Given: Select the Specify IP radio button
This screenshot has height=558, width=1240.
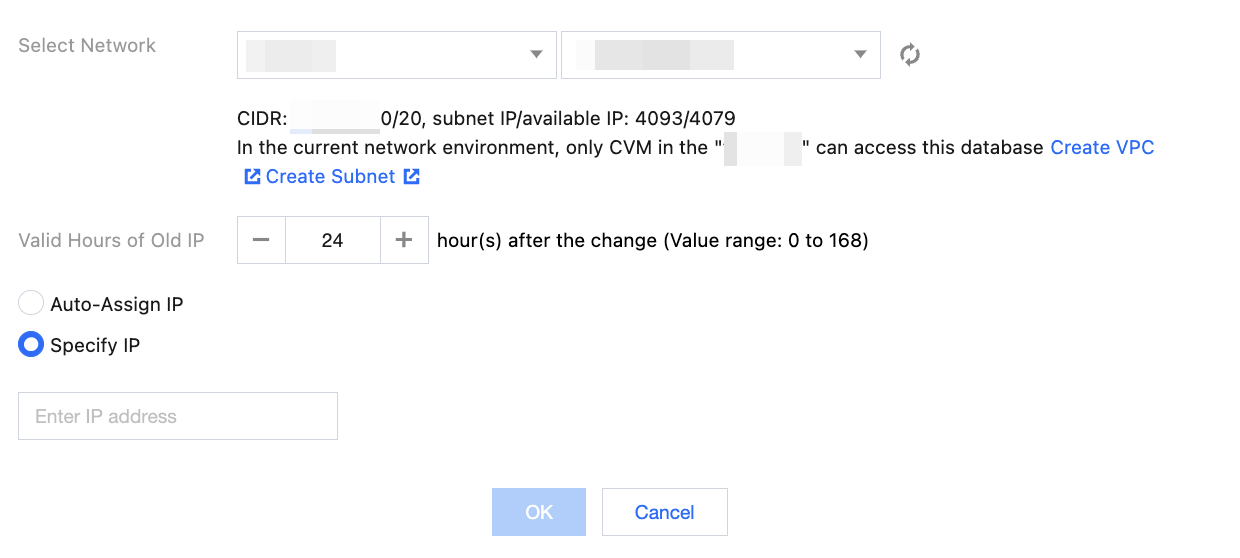Looking at the screenshot, I should (31, 345).
